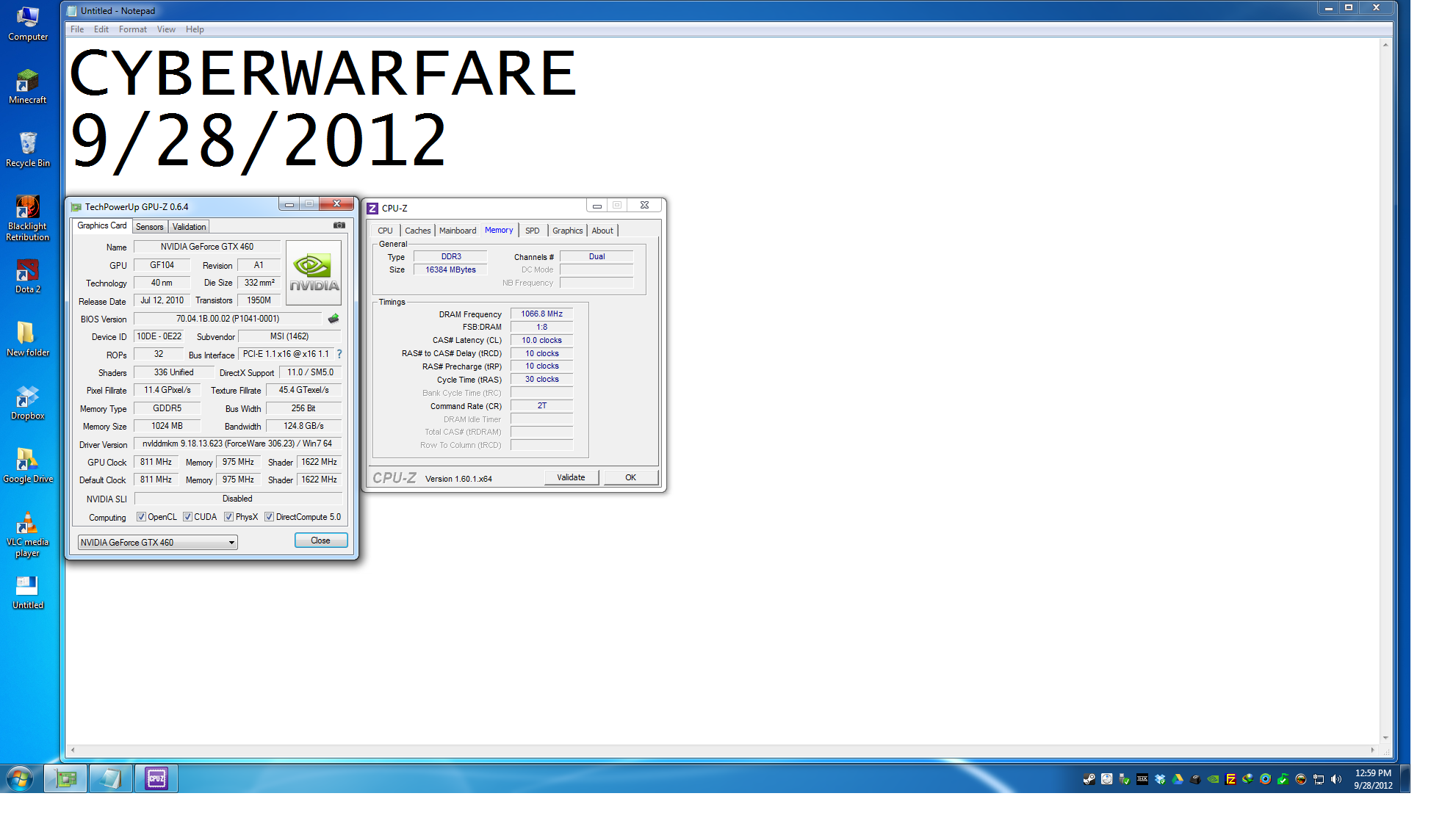Click the Notepad vertical scrollbar down arrow
The width and height of the screenshot is (1456, 821).
(x=1385, y=738)
